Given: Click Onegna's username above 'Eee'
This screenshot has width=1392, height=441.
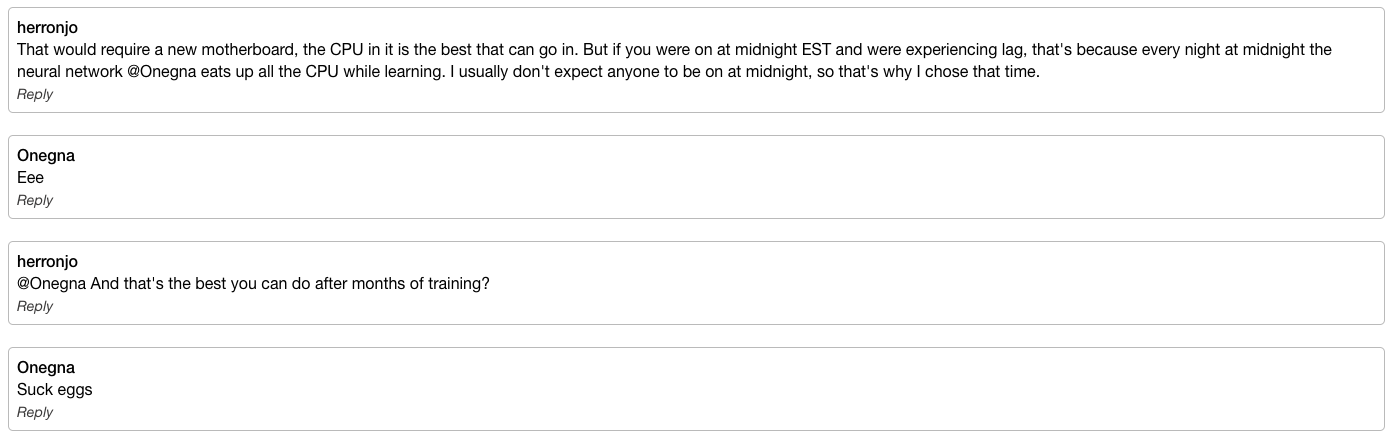Looking at the screenshot, I should point(46,156).
